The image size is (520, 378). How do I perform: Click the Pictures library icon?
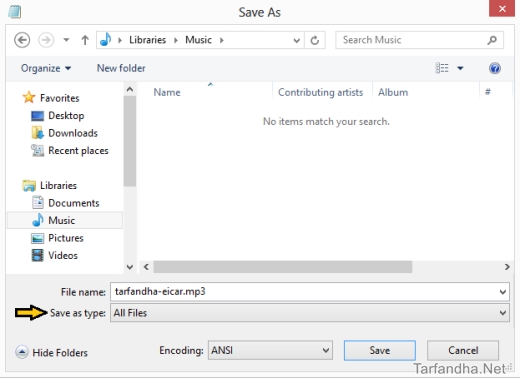click(x=37, y=238)
